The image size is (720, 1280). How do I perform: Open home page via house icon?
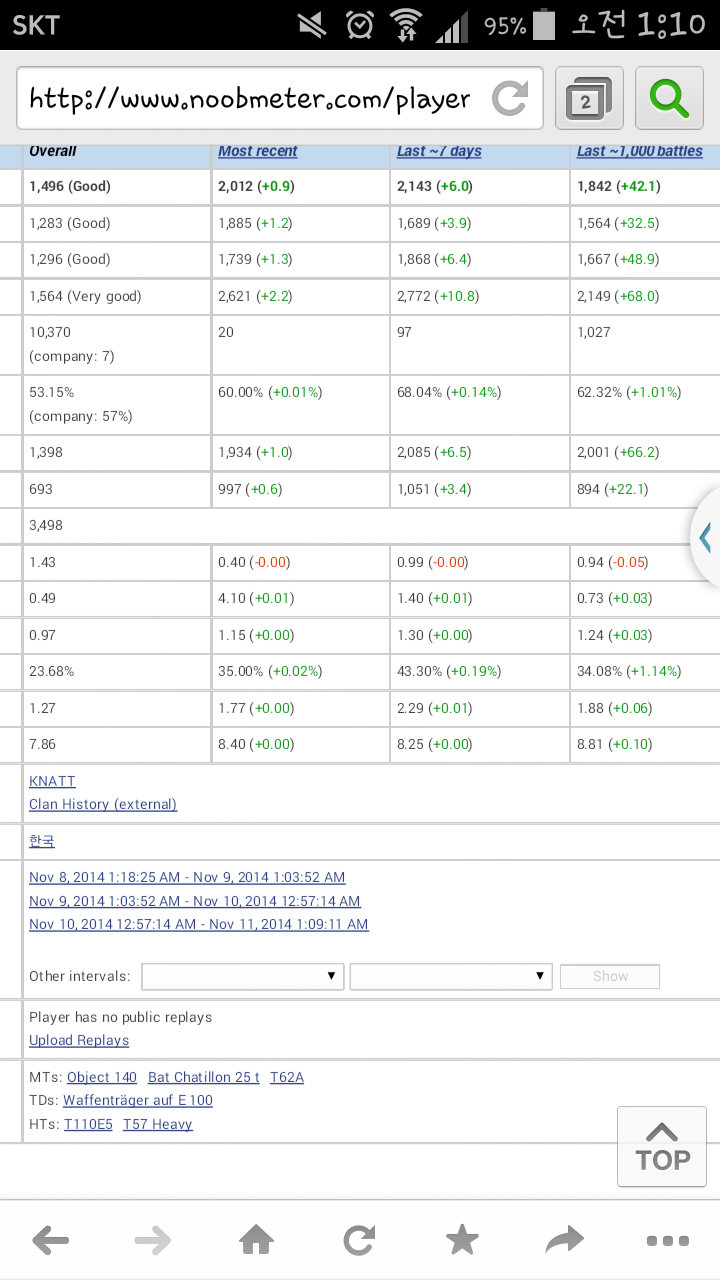[x=256, y=1241]
